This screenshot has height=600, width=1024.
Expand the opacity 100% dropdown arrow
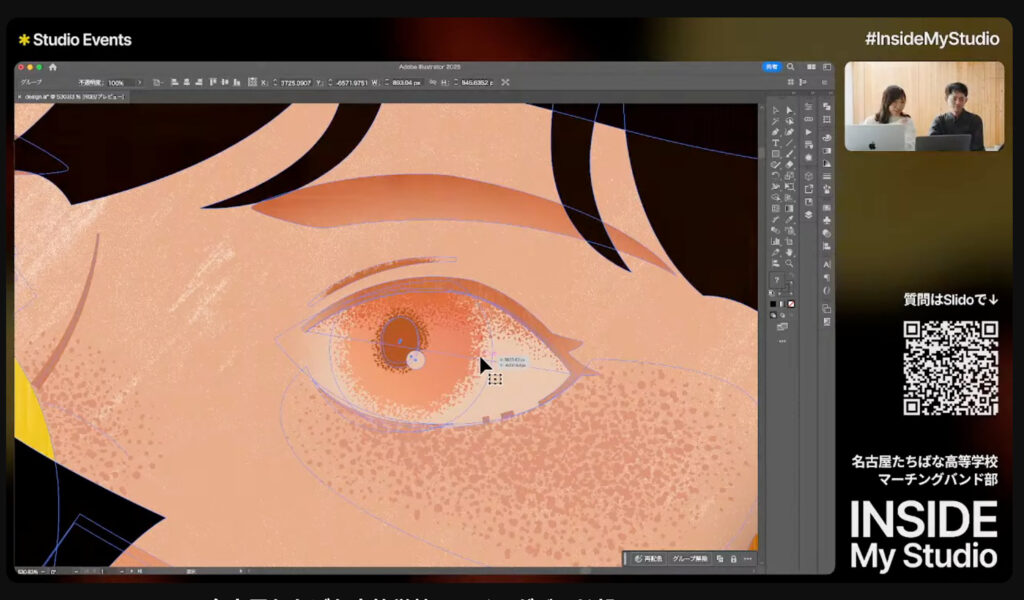(x=139, y=82)
